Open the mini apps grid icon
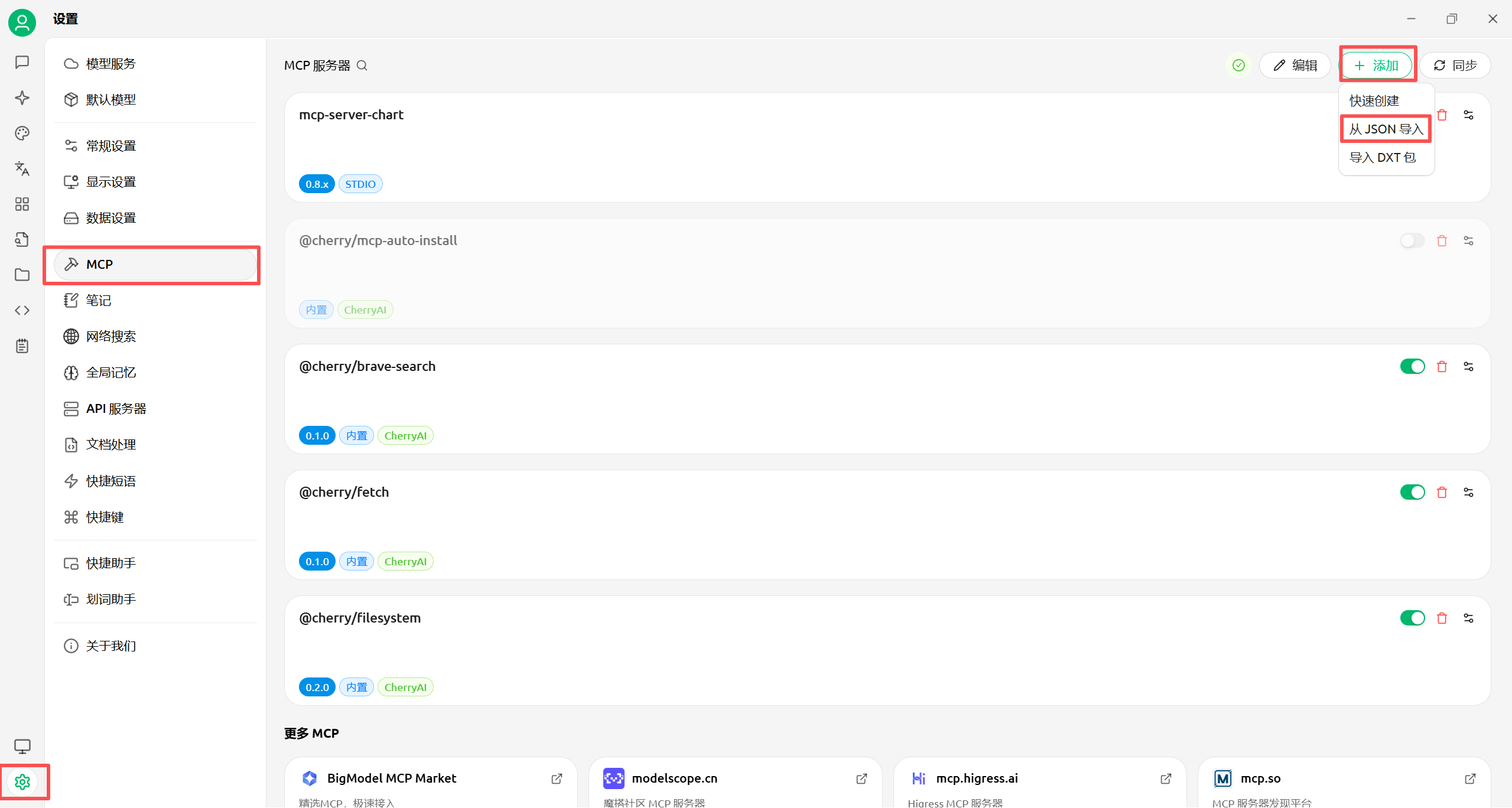Screen dimensions: 1512x808 coord(22,204)
